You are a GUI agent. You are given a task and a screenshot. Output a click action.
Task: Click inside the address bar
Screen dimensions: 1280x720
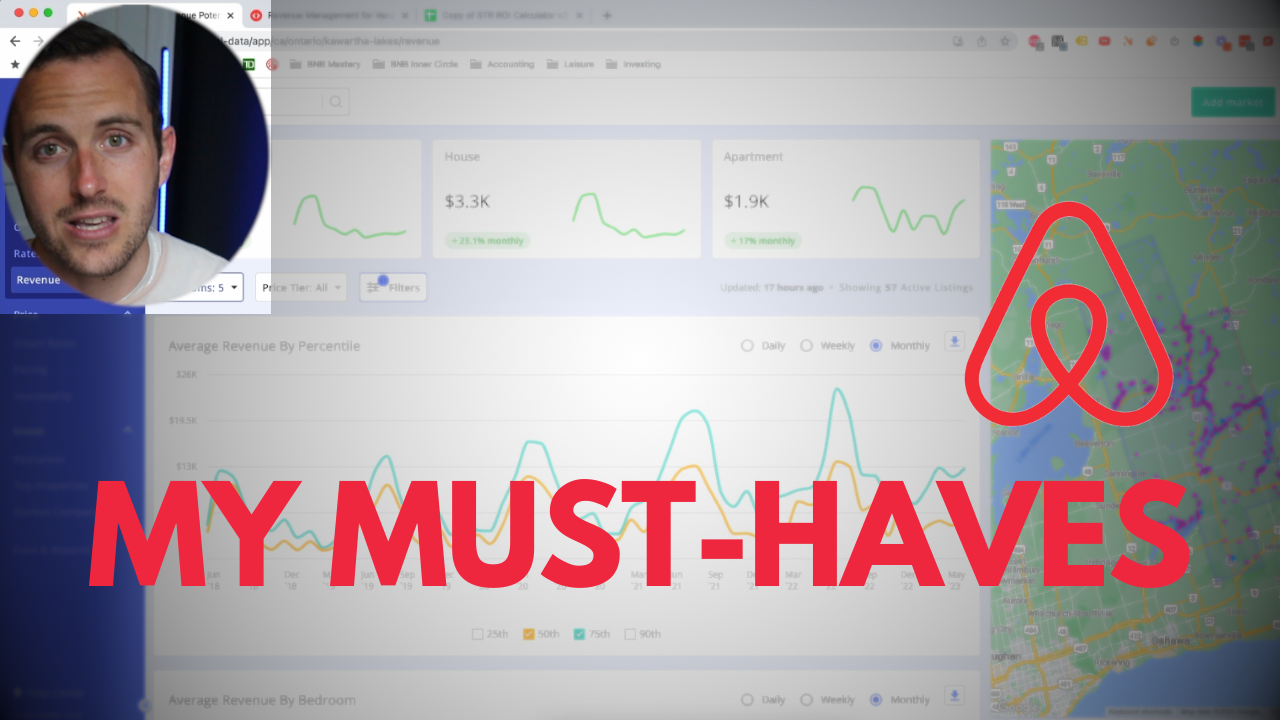(600, 41)
